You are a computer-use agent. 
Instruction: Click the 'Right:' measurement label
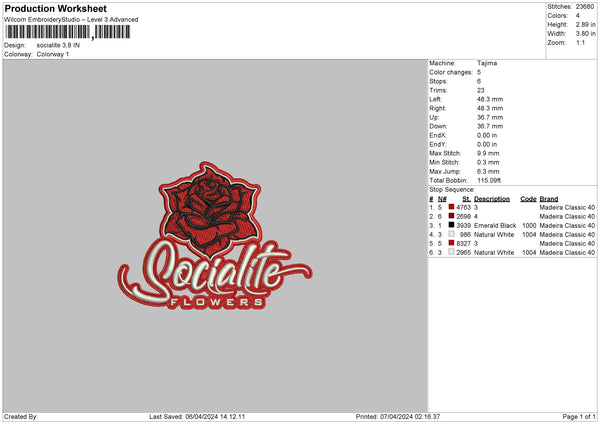click(437, 108)
